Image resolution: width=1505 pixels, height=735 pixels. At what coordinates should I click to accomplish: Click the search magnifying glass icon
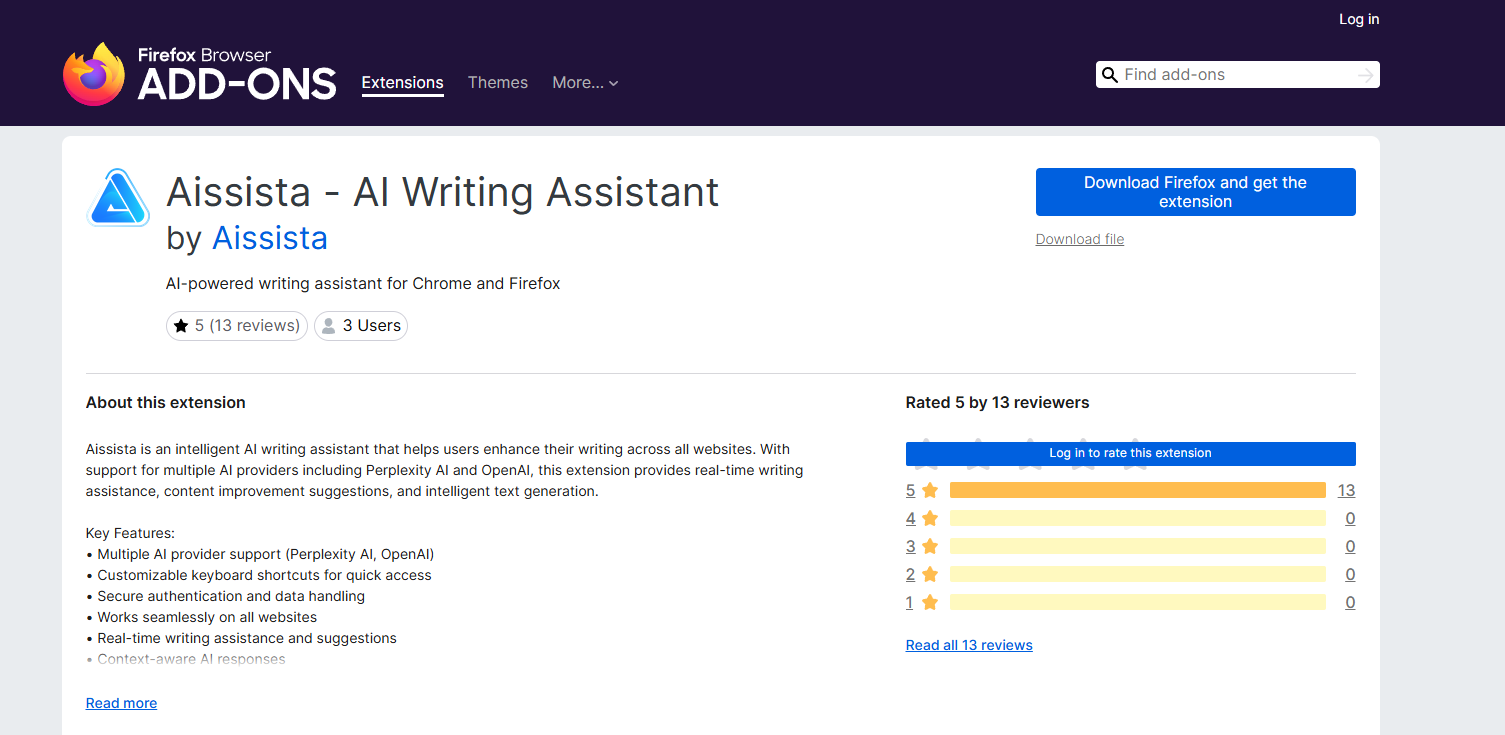(1109, 75)
